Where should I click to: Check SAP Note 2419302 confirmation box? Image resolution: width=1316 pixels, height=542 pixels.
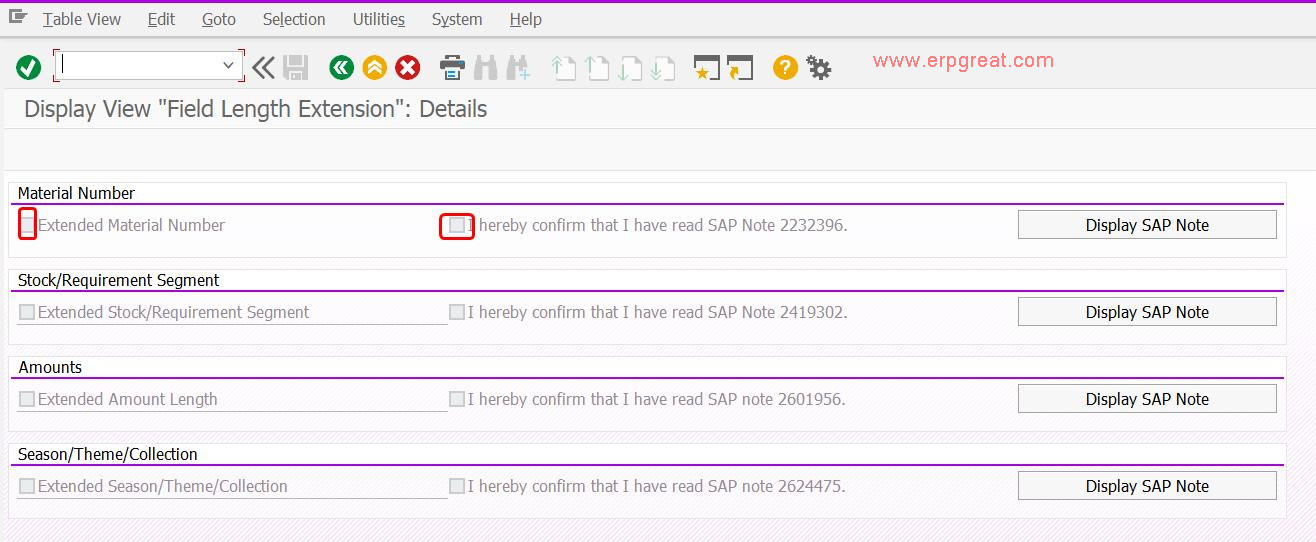pyautogui.click(x=457, y=312)
